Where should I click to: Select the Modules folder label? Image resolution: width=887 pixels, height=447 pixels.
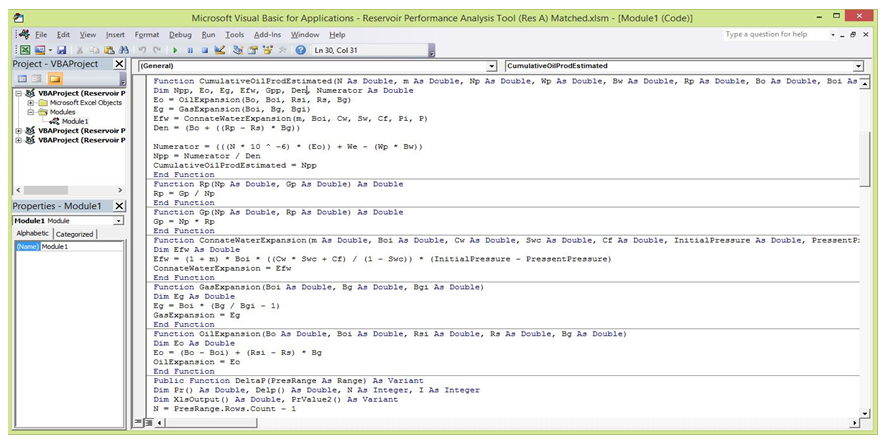62,112
